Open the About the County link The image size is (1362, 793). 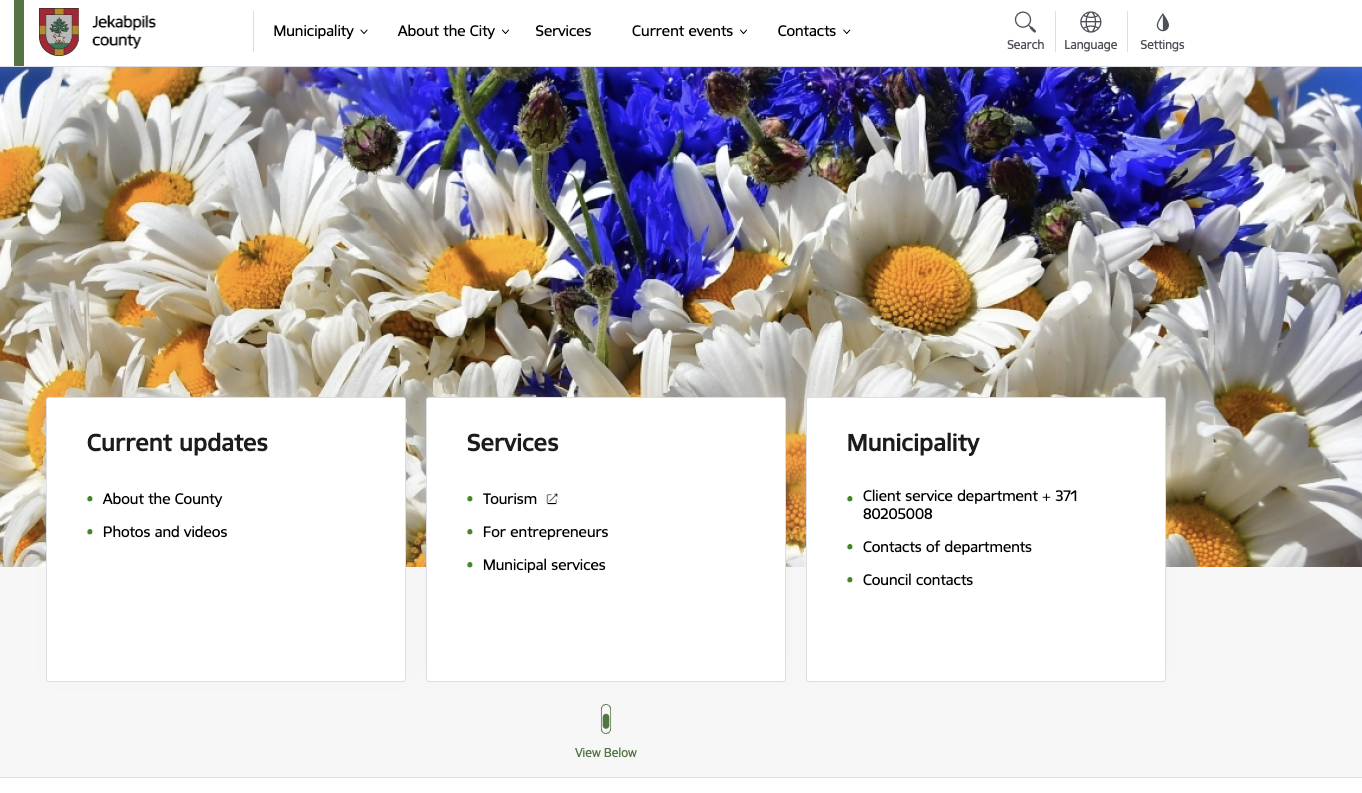coord(162,498)
